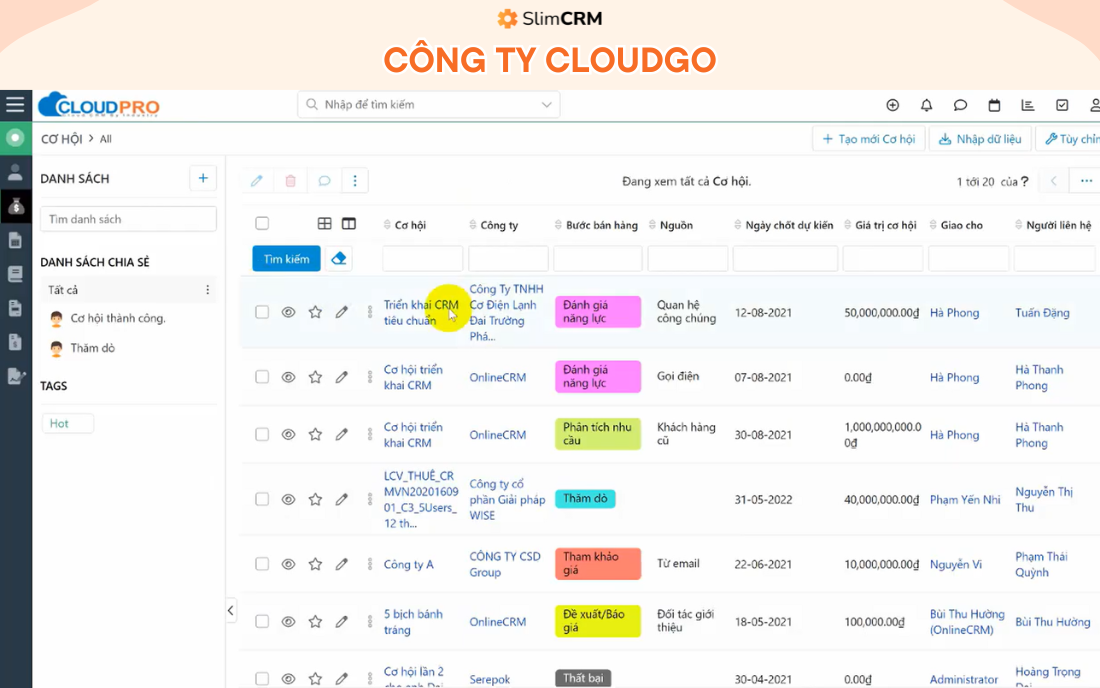Screen dimensions: 1100x688
Task: Click the pencil edit icon above the table
Action: (x=257, y=180)
